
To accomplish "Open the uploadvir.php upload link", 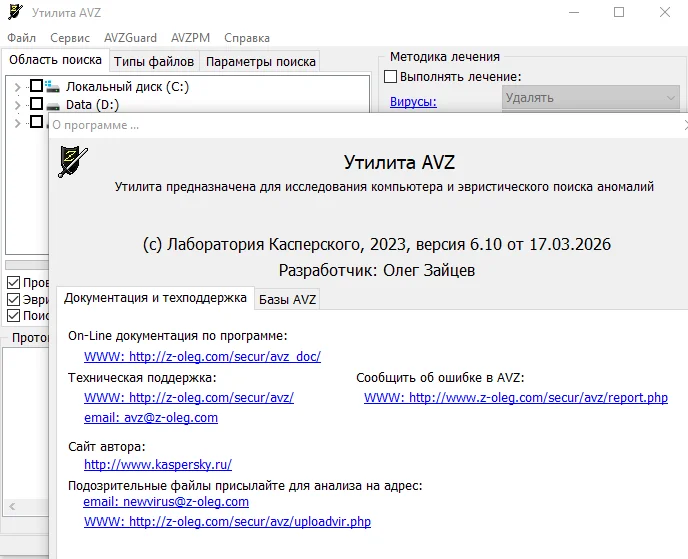I will point(227,522).
